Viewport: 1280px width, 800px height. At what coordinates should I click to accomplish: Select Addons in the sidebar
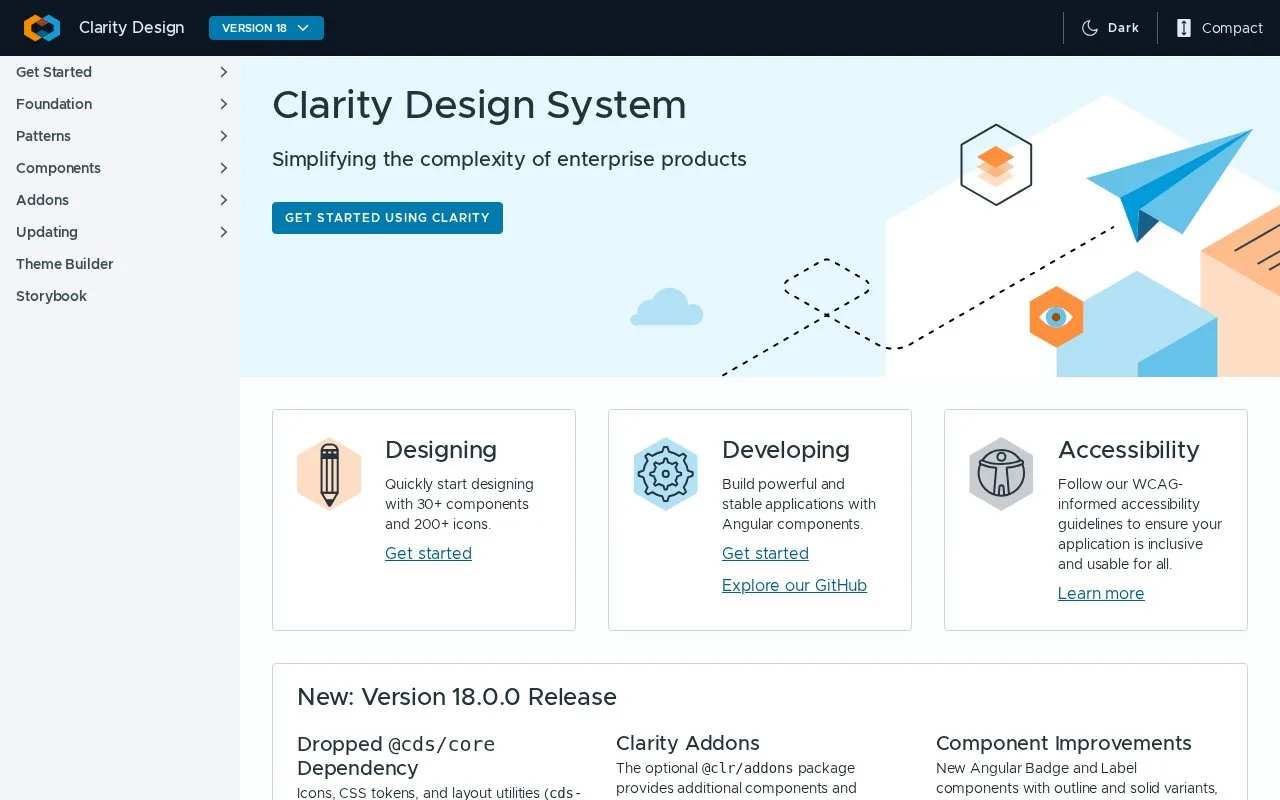tap(42, 200)
